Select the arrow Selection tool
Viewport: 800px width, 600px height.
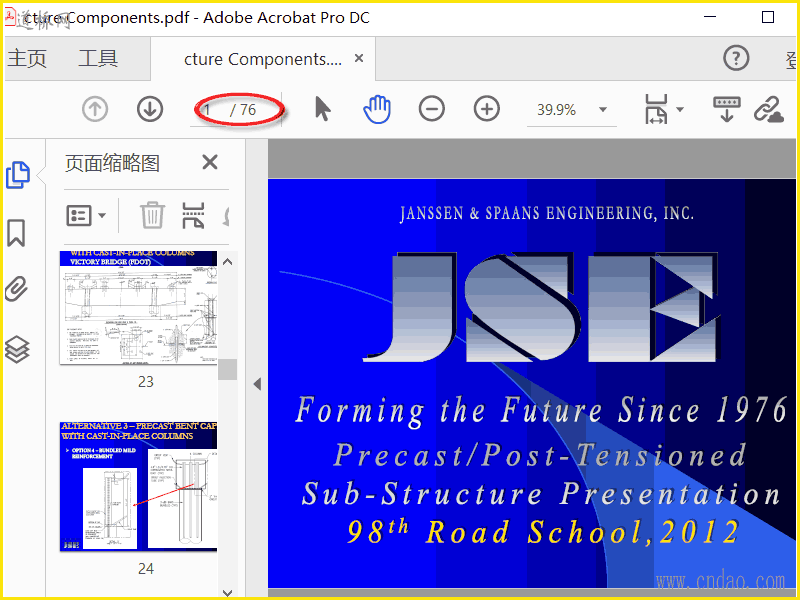pyautogui.click(x=322, y=109)
